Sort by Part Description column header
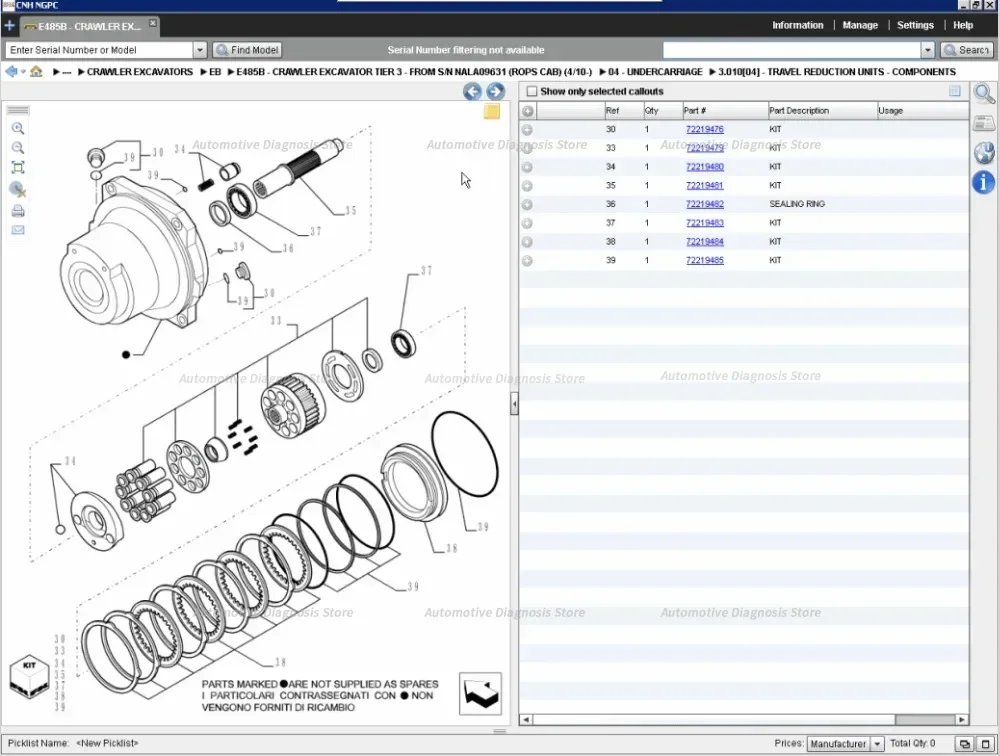 coord(822,111)
